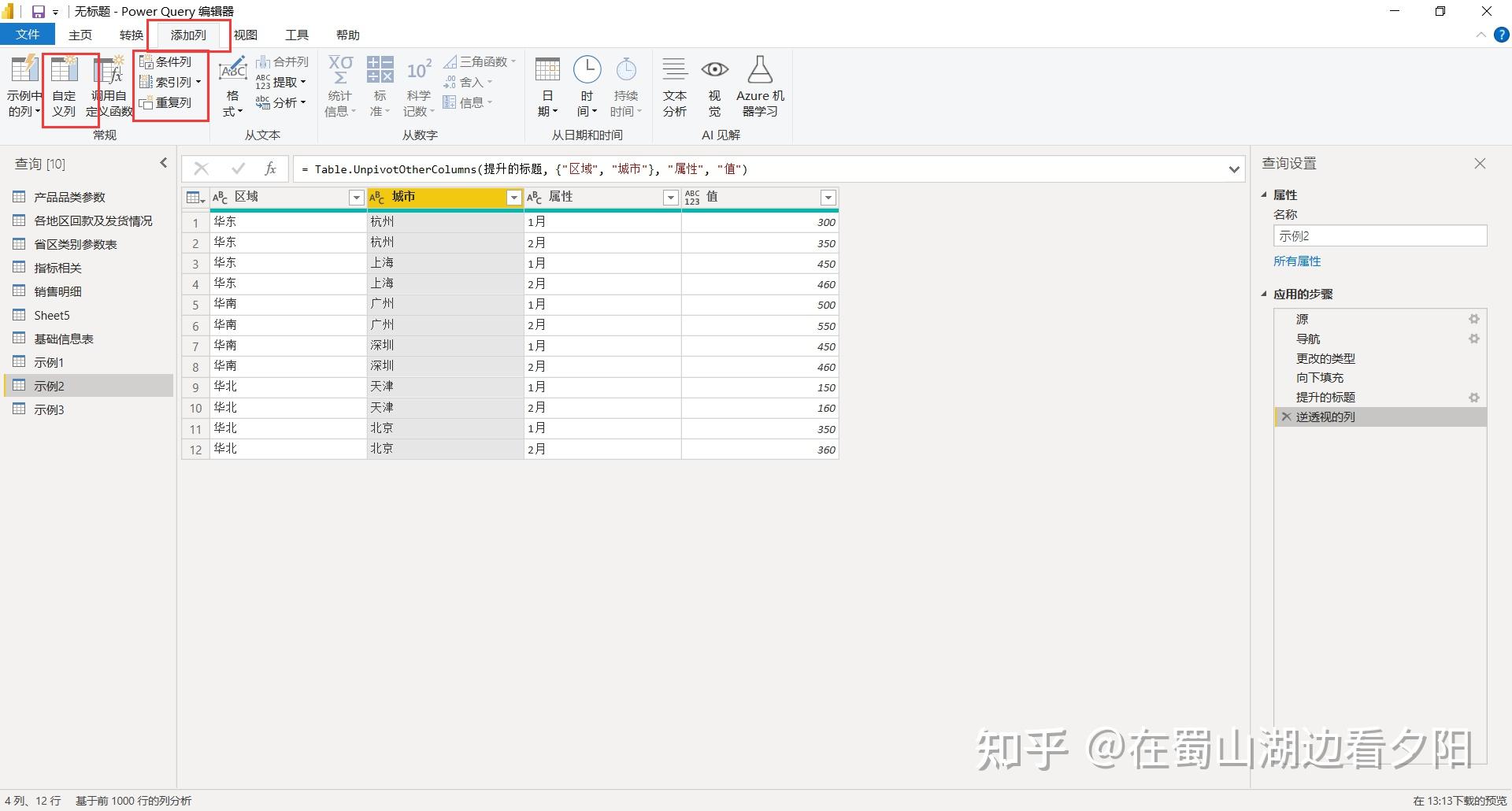The width and height of the screenshot is (1512, 811).
Task: Open the help question mark icon
Action: (1502, 35)
